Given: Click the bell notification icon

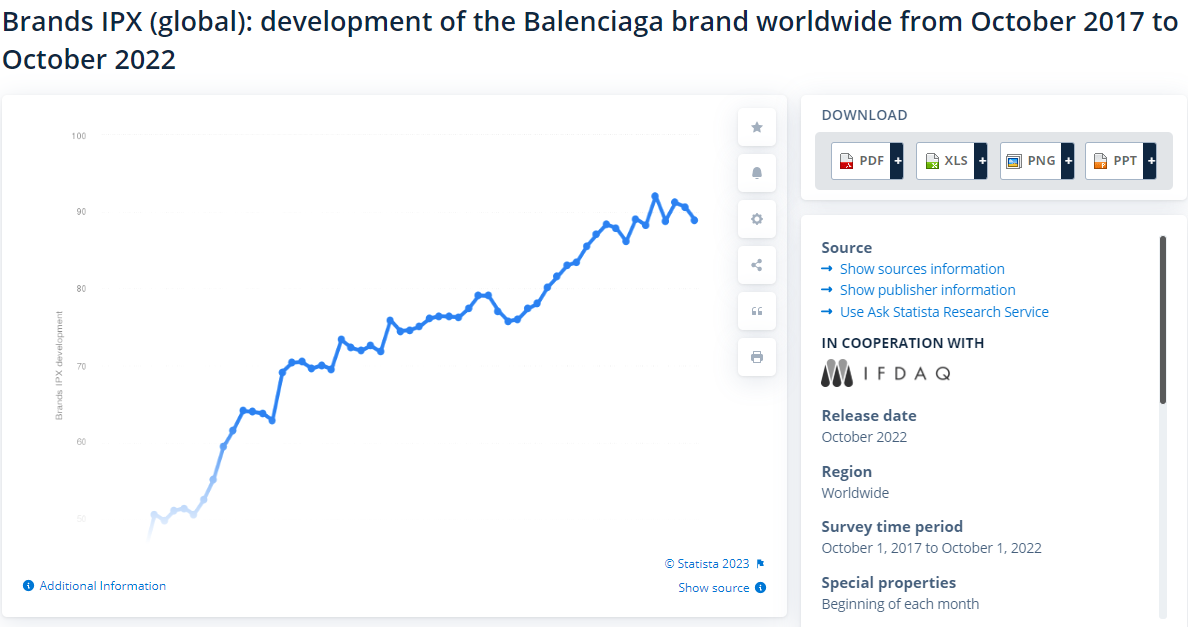Looking at the screenshot, I should 756,173.
